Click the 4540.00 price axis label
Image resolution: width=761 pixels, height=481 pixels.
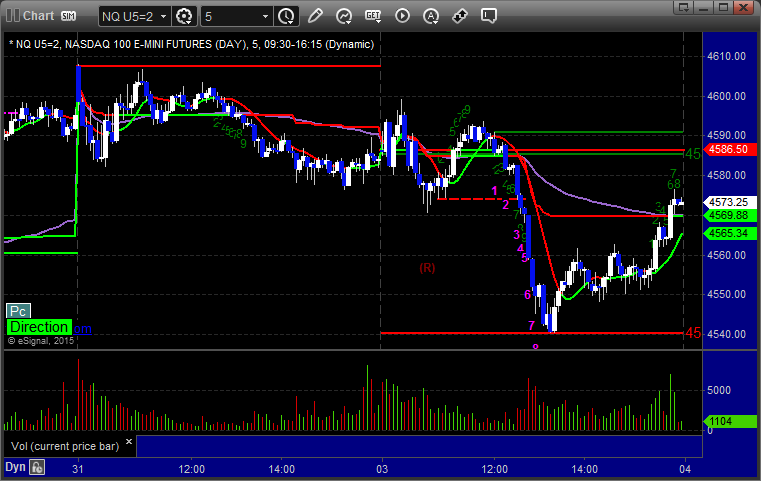(x=727, y=334)
